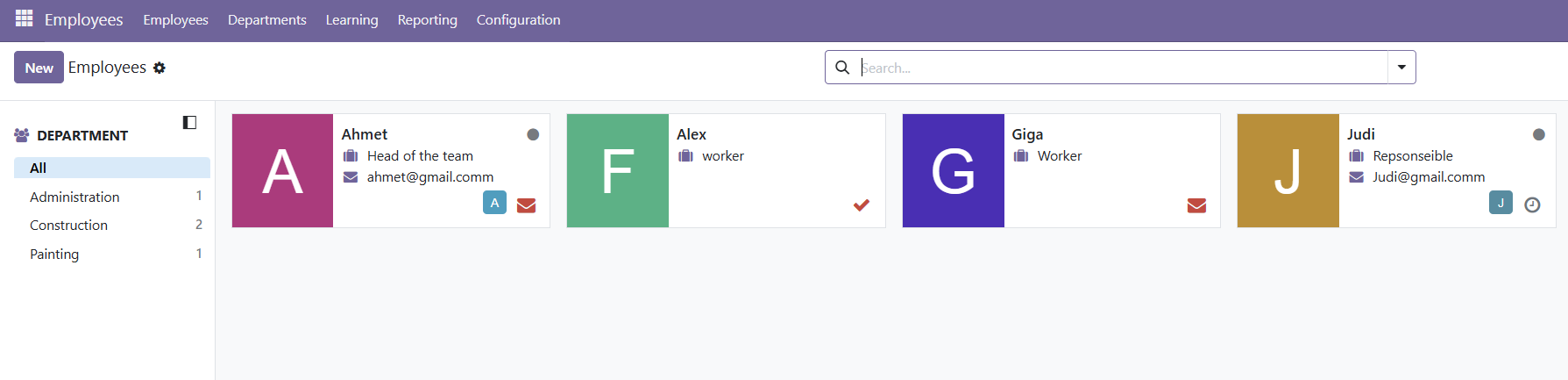Expand the search options dropdown arrow
The height and width of the screenshot is (380, 1568).
point(1401,68)
